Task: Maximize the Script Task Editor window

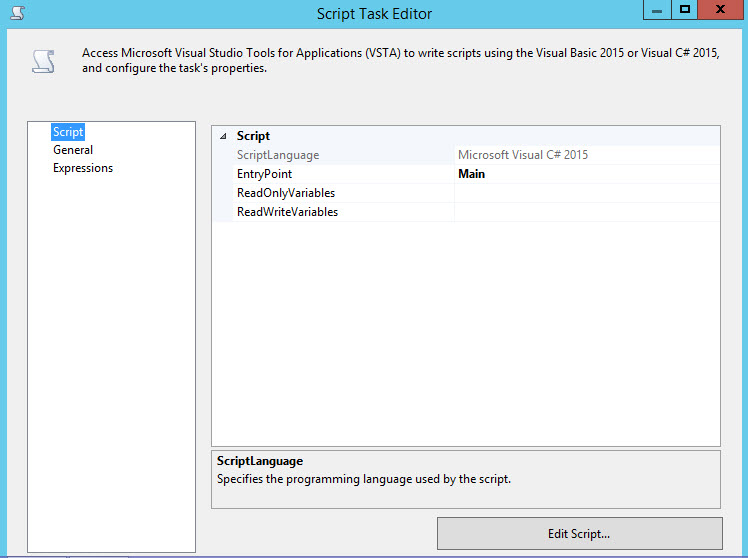Action: click(x=685, y=10)
